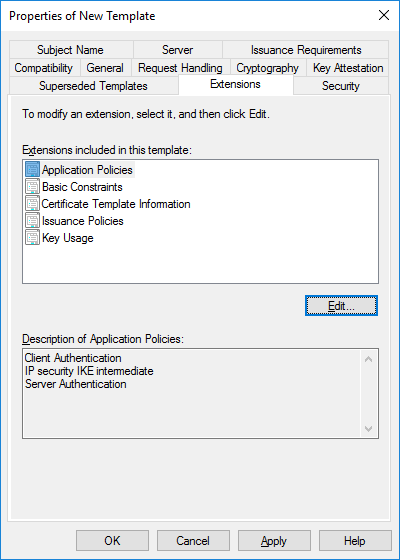Viewport: 400px width, 560px height.
Task: Switch to the General tab
Action: click(105, 68)
